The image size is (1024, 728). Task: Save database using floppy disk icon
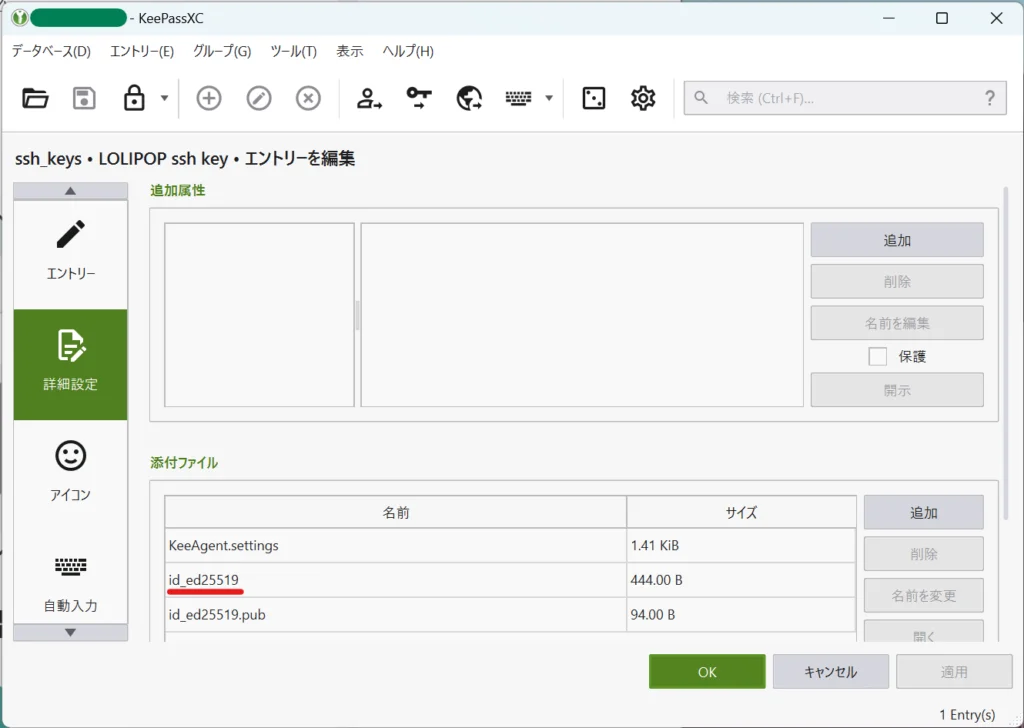84,99
